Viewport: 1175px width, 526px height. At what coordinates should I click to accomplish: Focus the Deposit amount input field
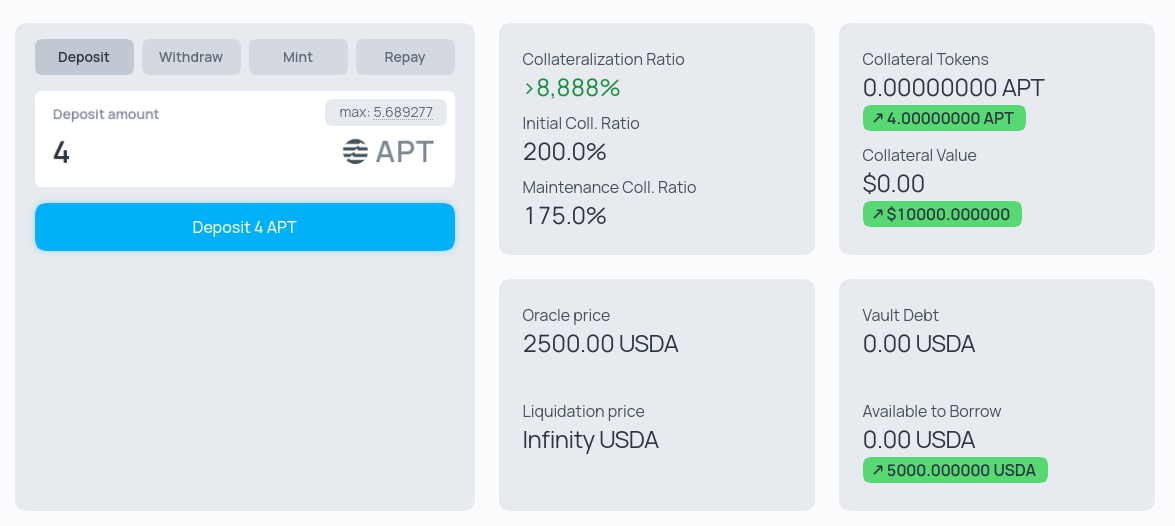point(187,152)
